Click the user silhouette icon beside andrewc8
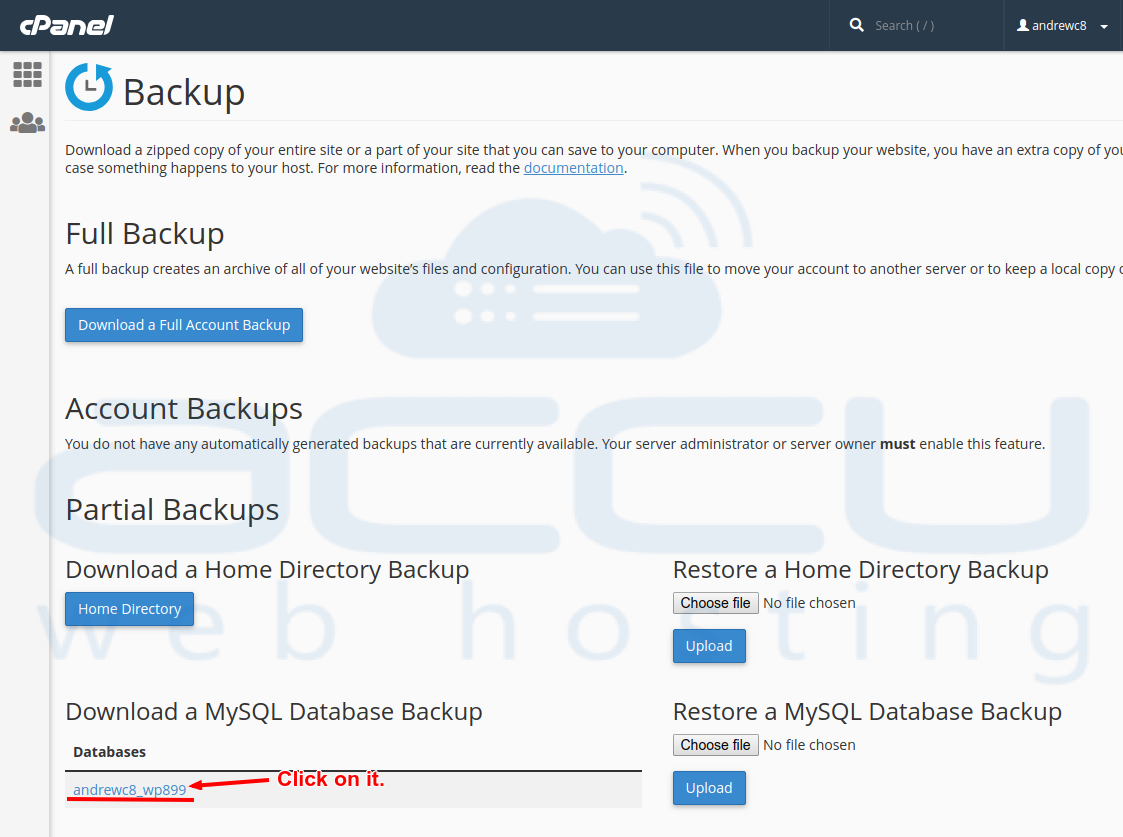Screen dimensions: 1123x837 [x=1023, y=25]
